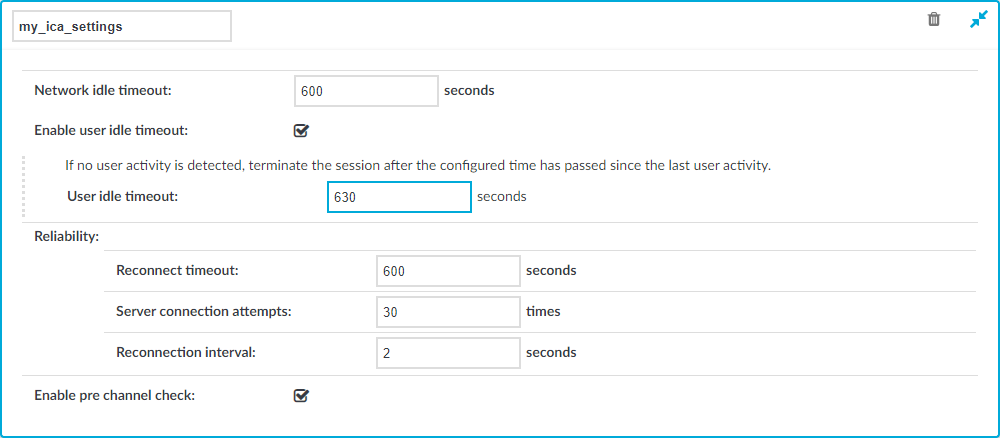Toggle the Enable user idle timeout checkbox

pos(301,131)
